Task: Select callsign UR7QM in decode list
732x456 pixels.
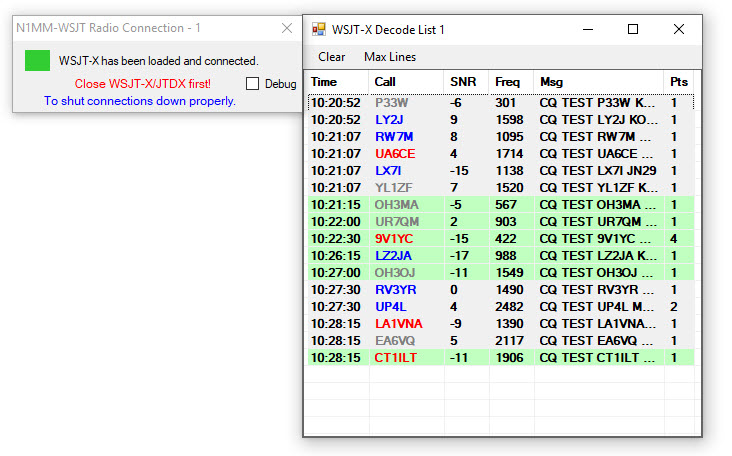Action: click(397, 222)
